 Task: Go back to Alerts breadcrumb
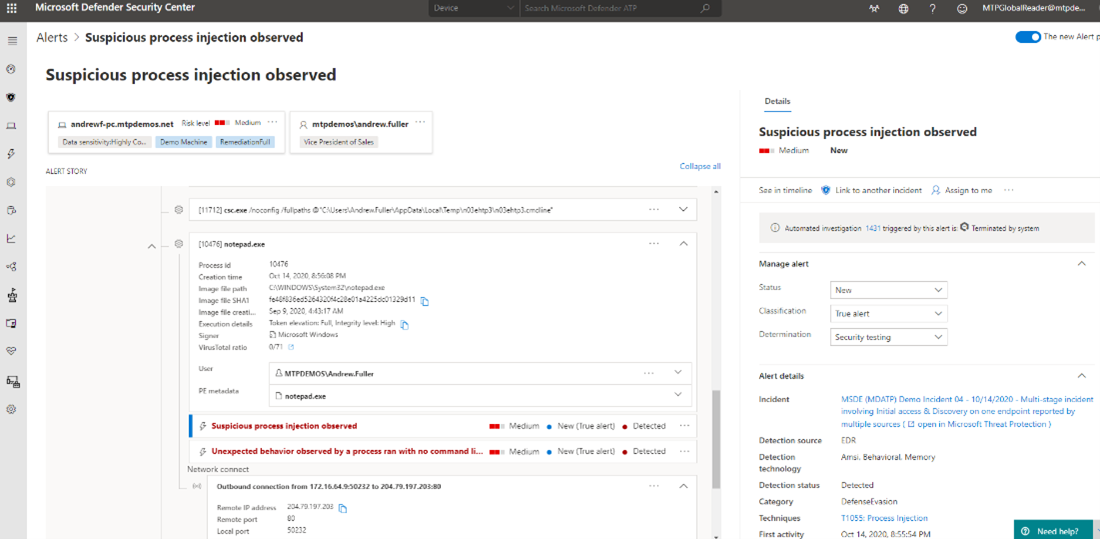[x=52, y=37]
